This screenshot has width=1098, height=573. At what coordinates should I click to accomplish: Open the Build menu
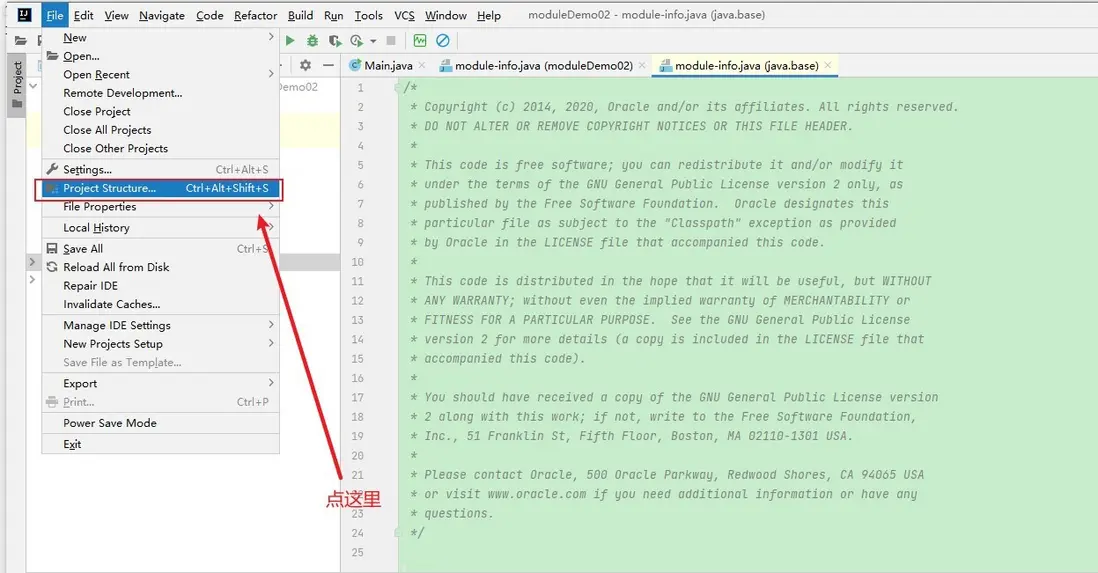pyautogui.click(x=300, y=15)
